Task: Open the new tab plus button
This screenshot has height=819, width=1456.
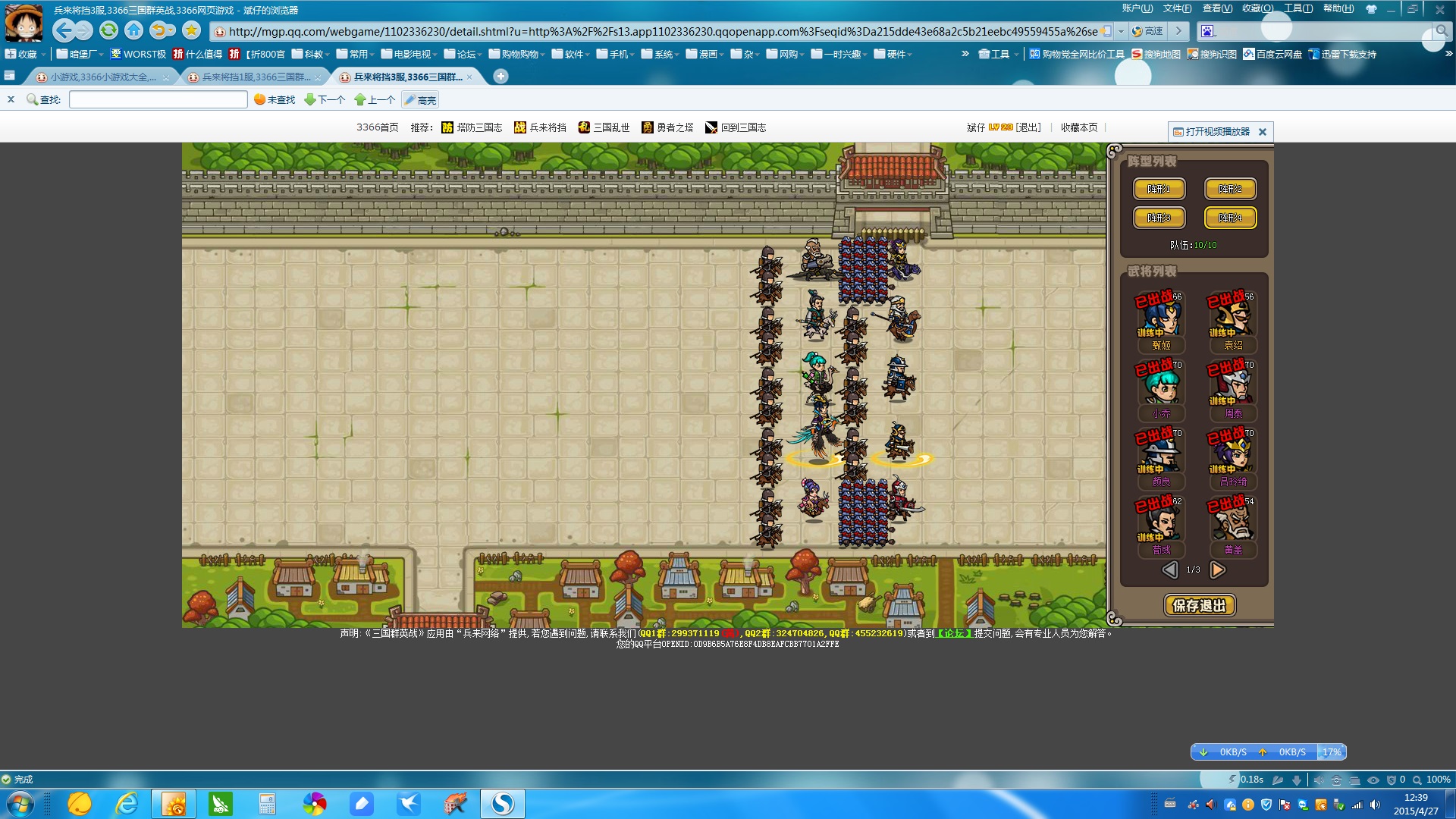Action: coord(500,76)
